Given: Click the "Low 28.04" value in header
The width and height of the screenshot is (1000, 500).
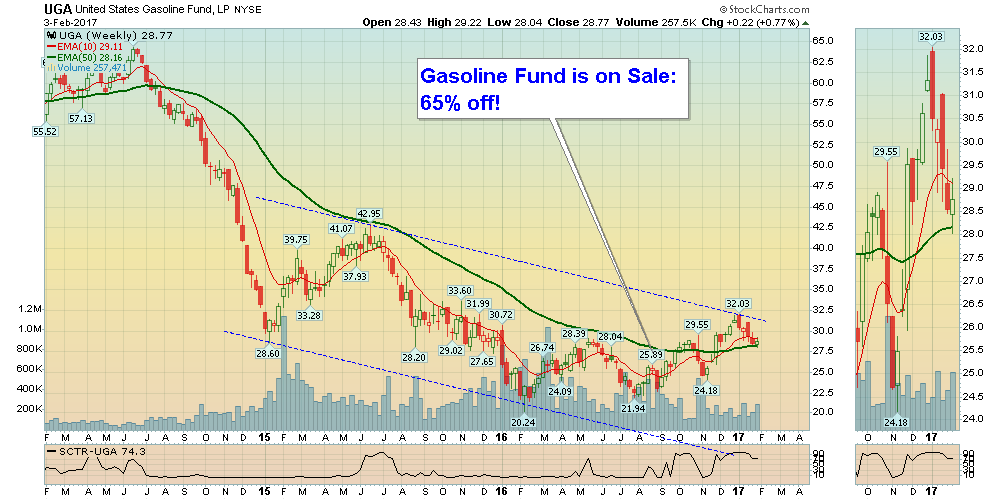Looking at the screenshot, I should point(515,22).
